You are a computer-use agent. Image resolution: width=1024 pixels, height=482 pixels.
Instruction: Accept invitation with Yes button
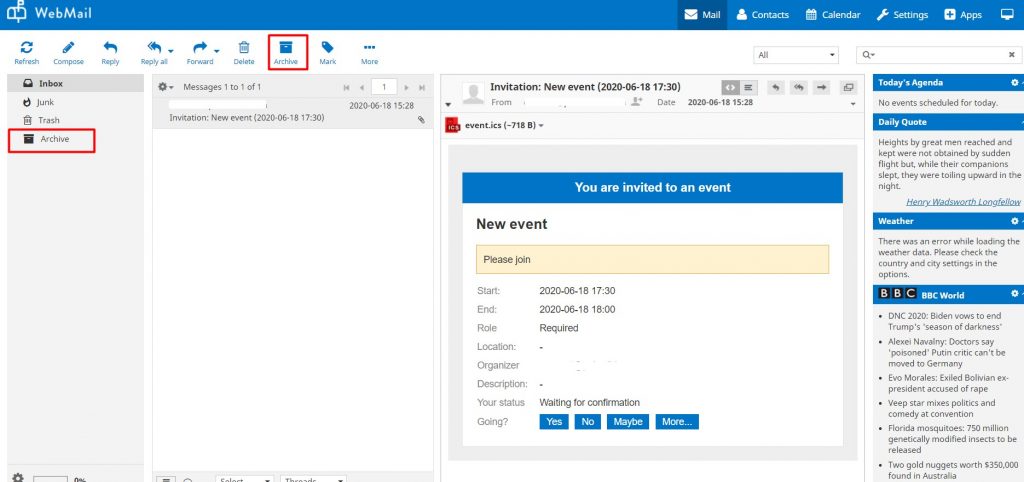tap(553, 422)
